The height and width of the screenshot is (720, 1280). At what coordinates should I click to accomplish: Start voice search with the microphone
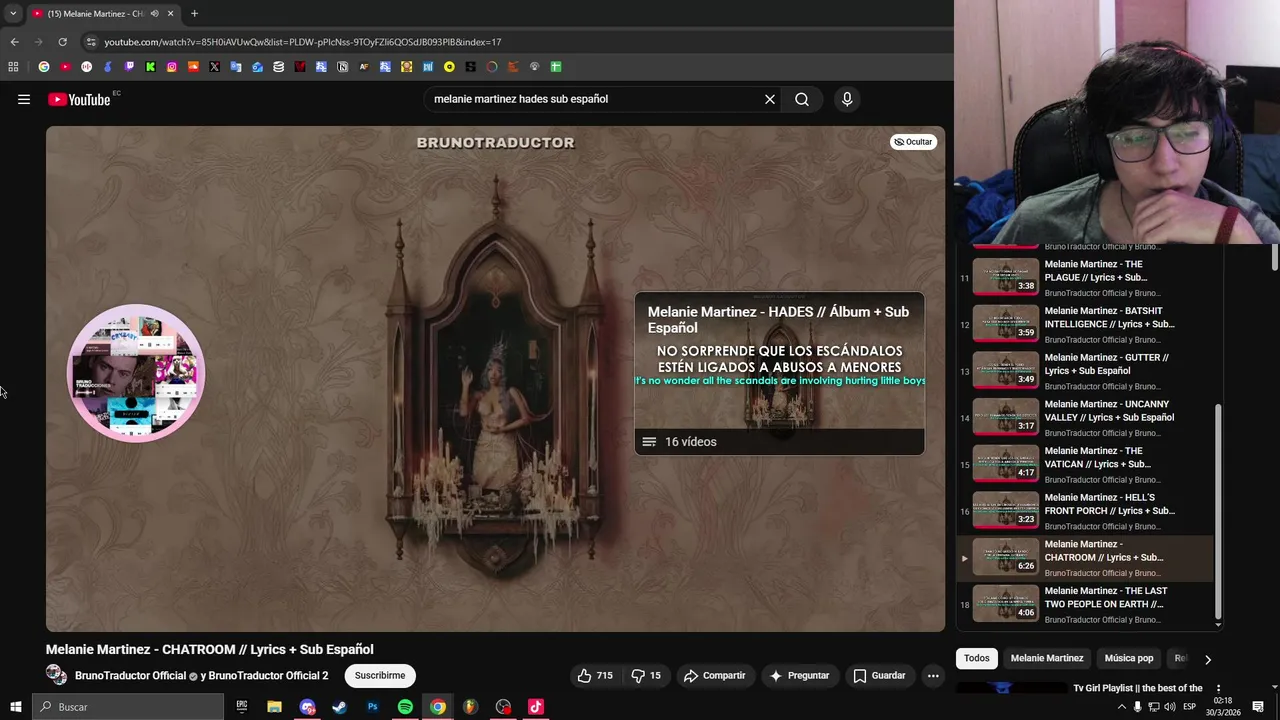point(847,99)
